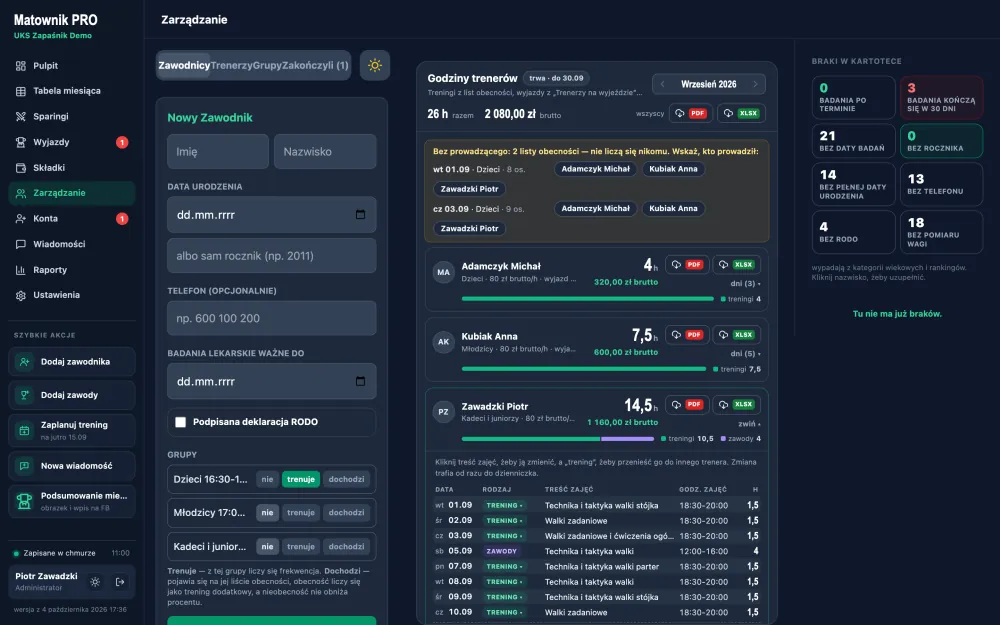The width and height of the screenshot is (1000, 625).
Task: Open Wiadomości via the speech-bubble icon
Action: 20,244
